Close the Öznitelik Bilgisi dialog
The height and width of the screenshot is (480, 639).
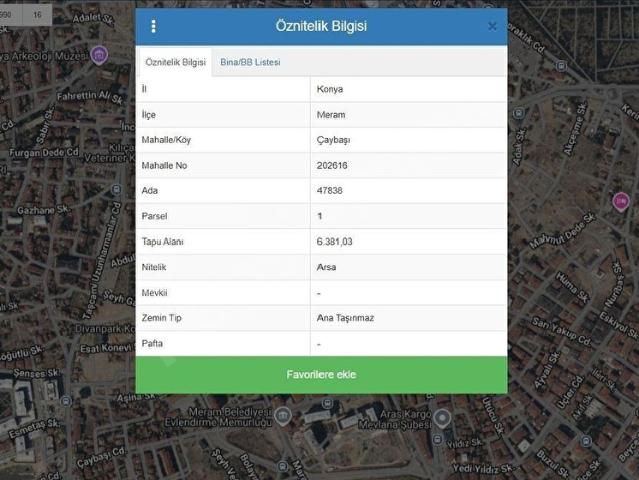point(492,26)
